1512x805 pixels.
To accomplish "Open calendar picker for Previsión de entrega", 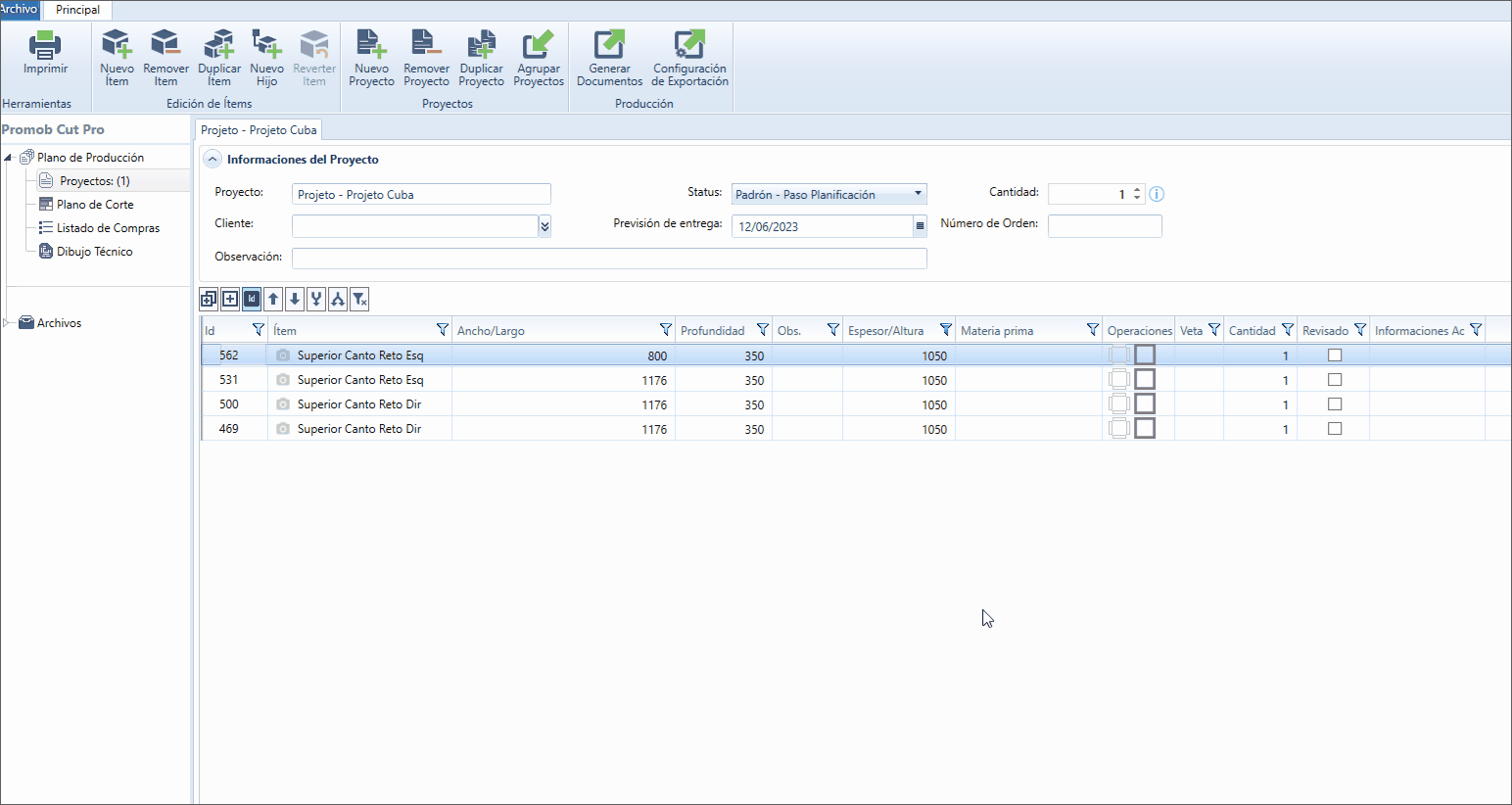I will [x=920, y=226].
